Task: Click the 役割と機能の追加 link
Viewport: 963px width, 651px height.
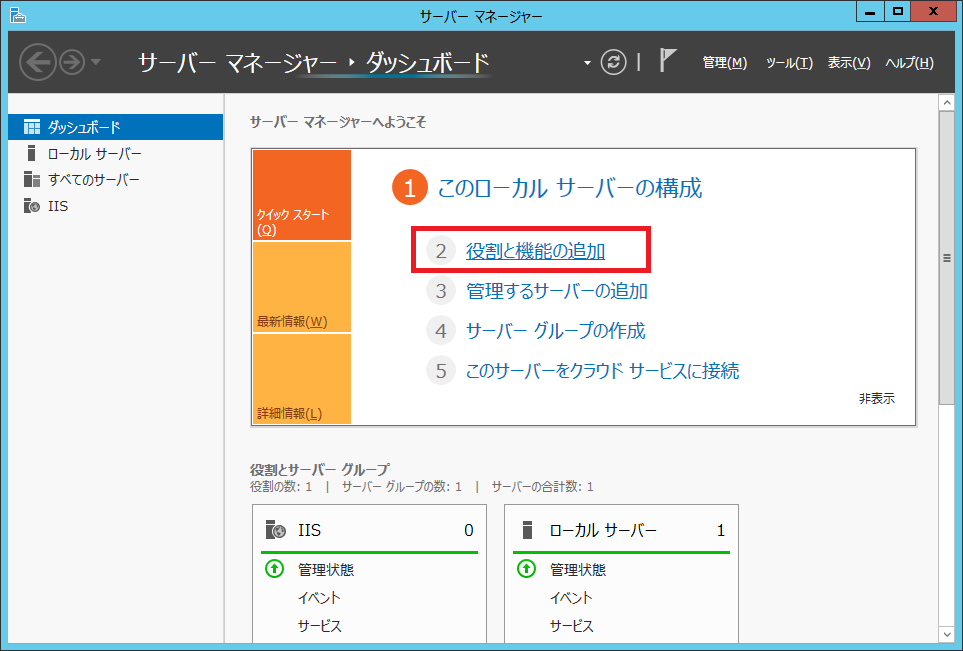Action: coord(535,251)
